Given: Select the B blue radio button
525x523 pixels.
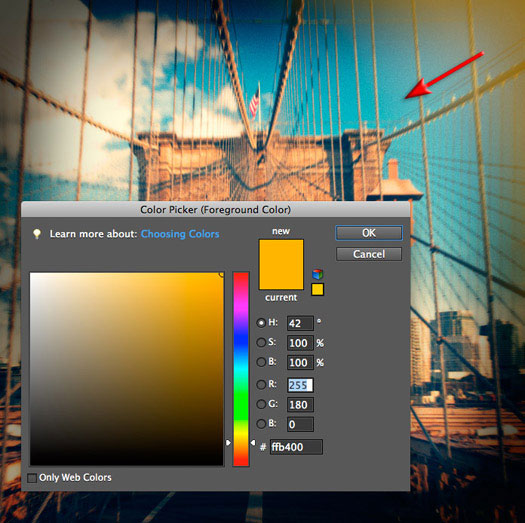Looking at the screenshot, I should tap(261, 424).
